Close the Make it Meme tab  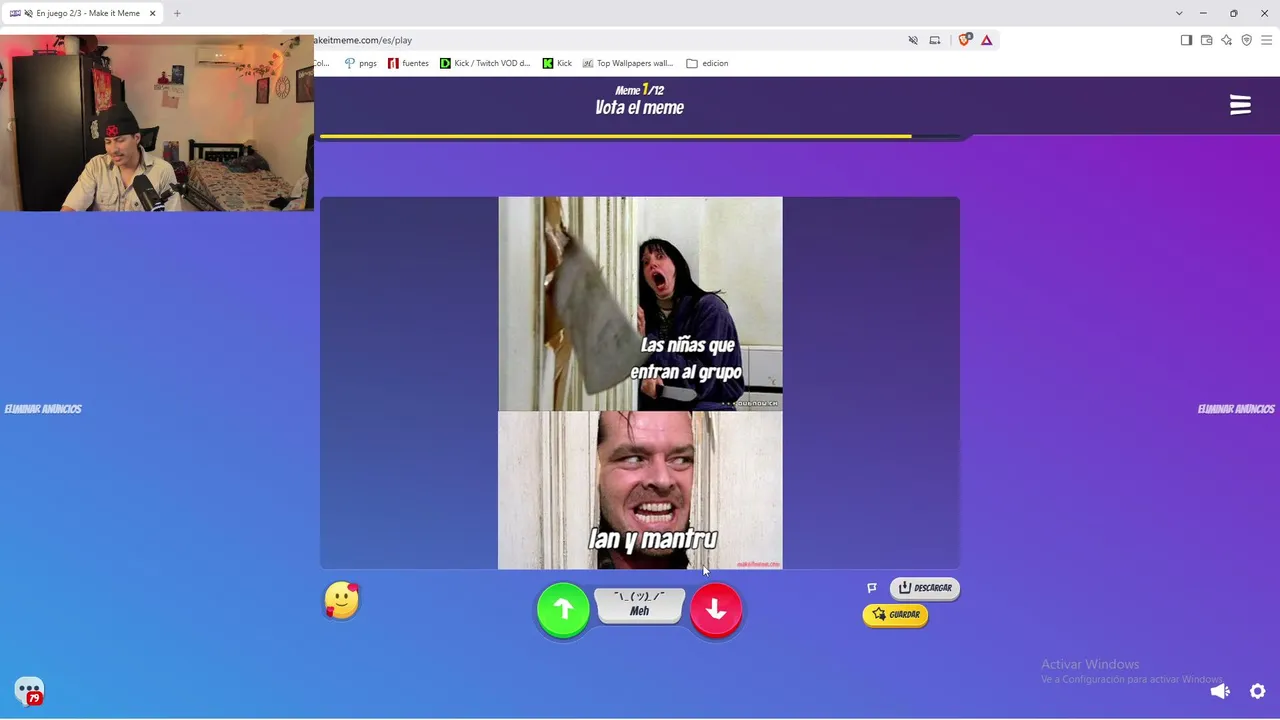153,14
